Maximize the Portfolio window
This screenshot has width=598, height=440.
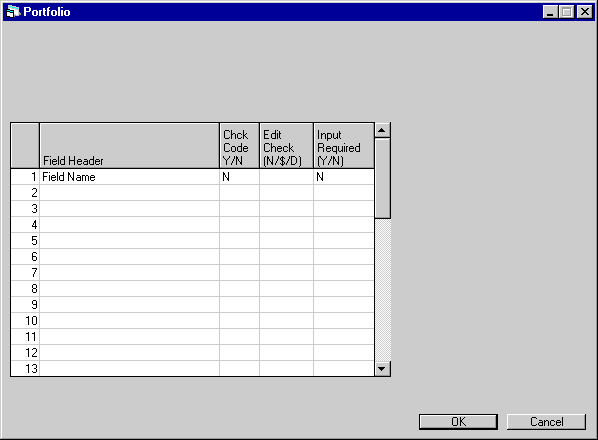566,12
